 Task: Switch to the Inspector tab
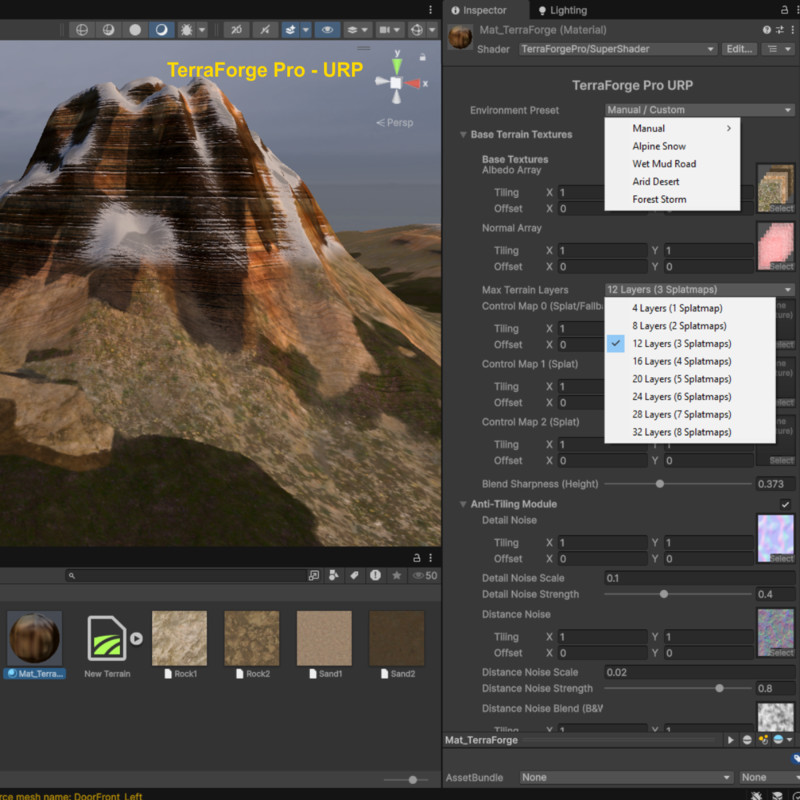tap(479, 10)
